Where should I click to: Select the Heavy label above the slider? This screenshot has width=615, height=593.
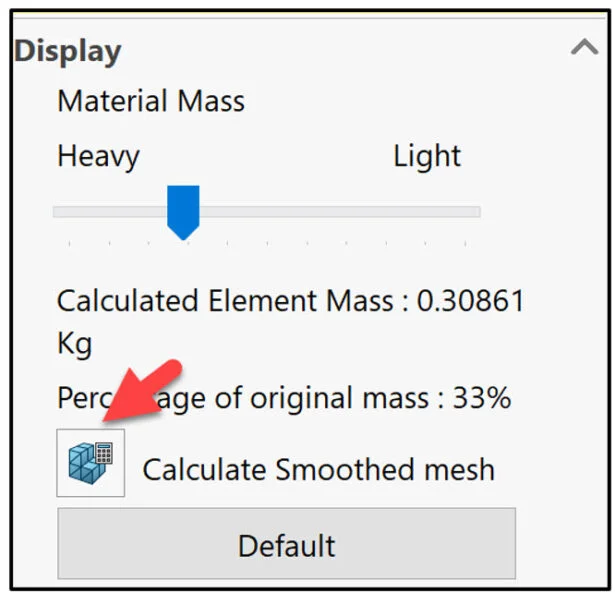click(x=98, y=156)
